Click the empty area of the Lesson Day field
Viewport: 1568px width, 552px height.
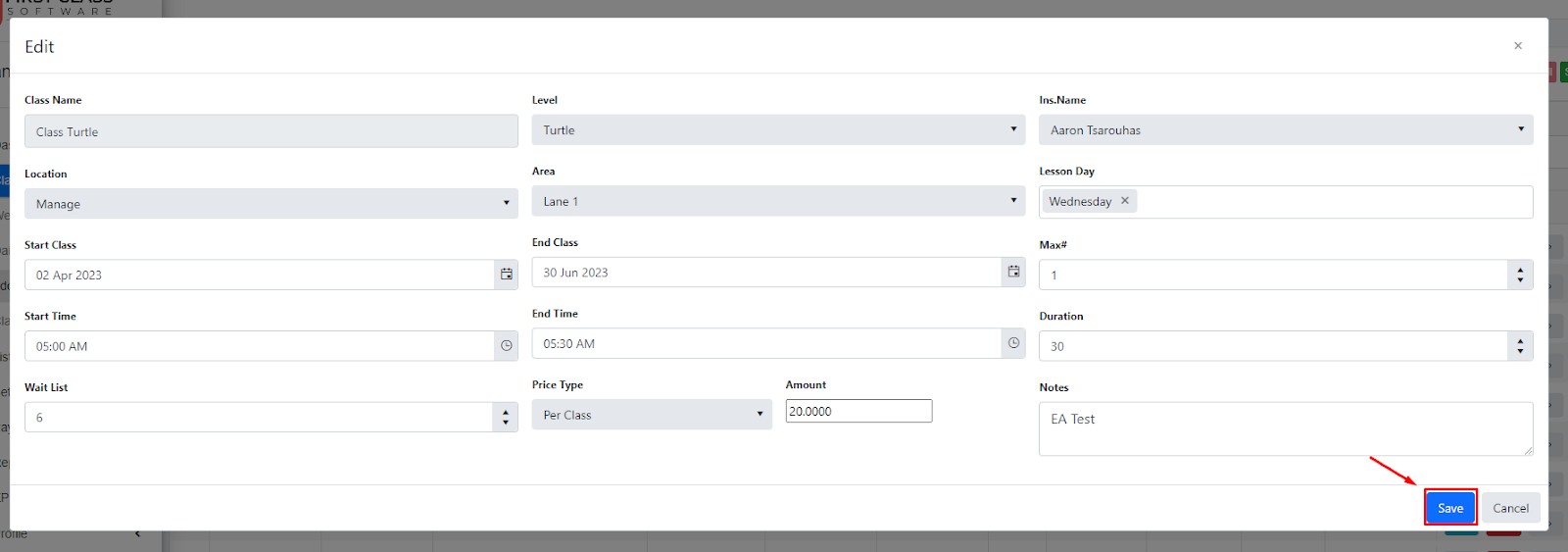pyautogui.click(x=1333, y=202)
